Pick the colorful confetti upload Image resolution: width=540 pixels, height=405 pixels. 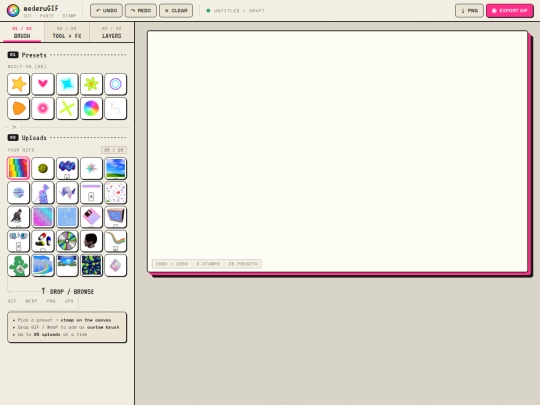coord(116,193)
